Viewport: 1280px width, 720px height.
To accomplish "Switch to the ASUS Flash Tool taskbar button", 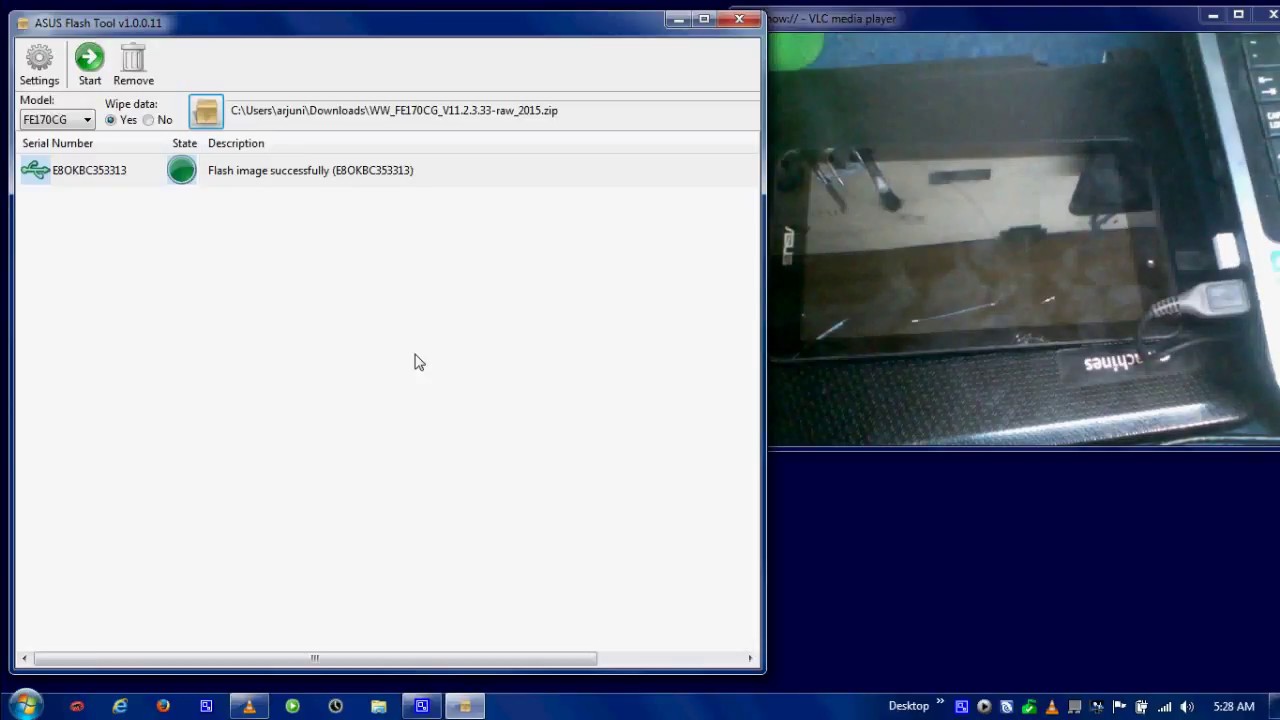I will (464, 706).
